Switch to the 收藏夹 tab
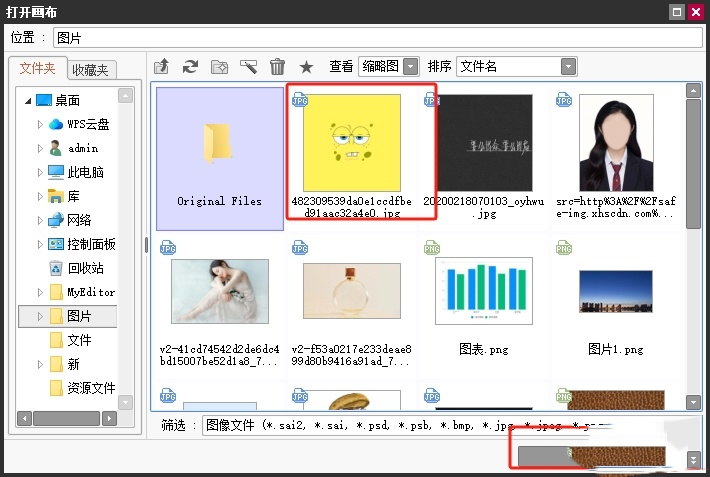 click(91, 70)
